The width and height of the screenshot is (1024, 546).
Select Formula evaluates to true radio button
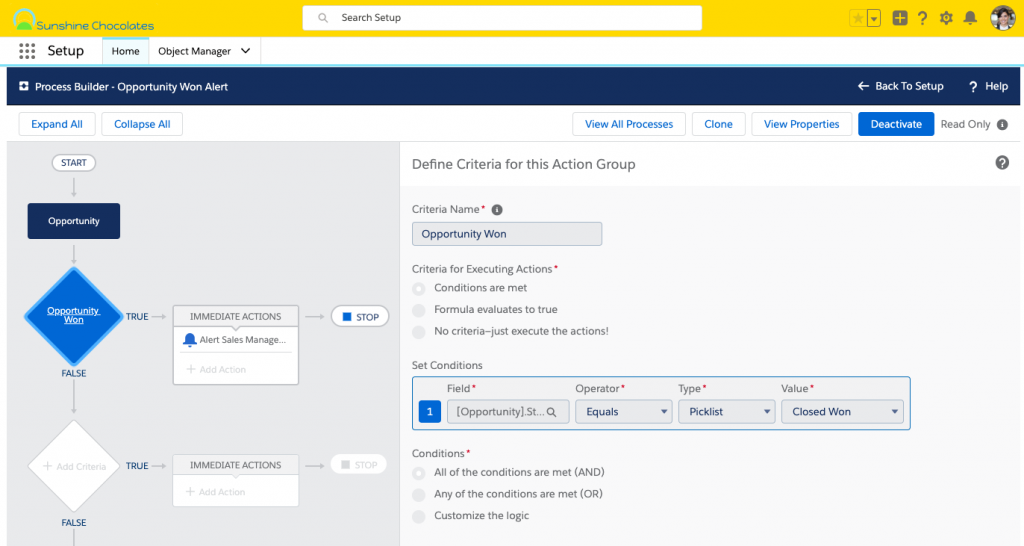419,310
